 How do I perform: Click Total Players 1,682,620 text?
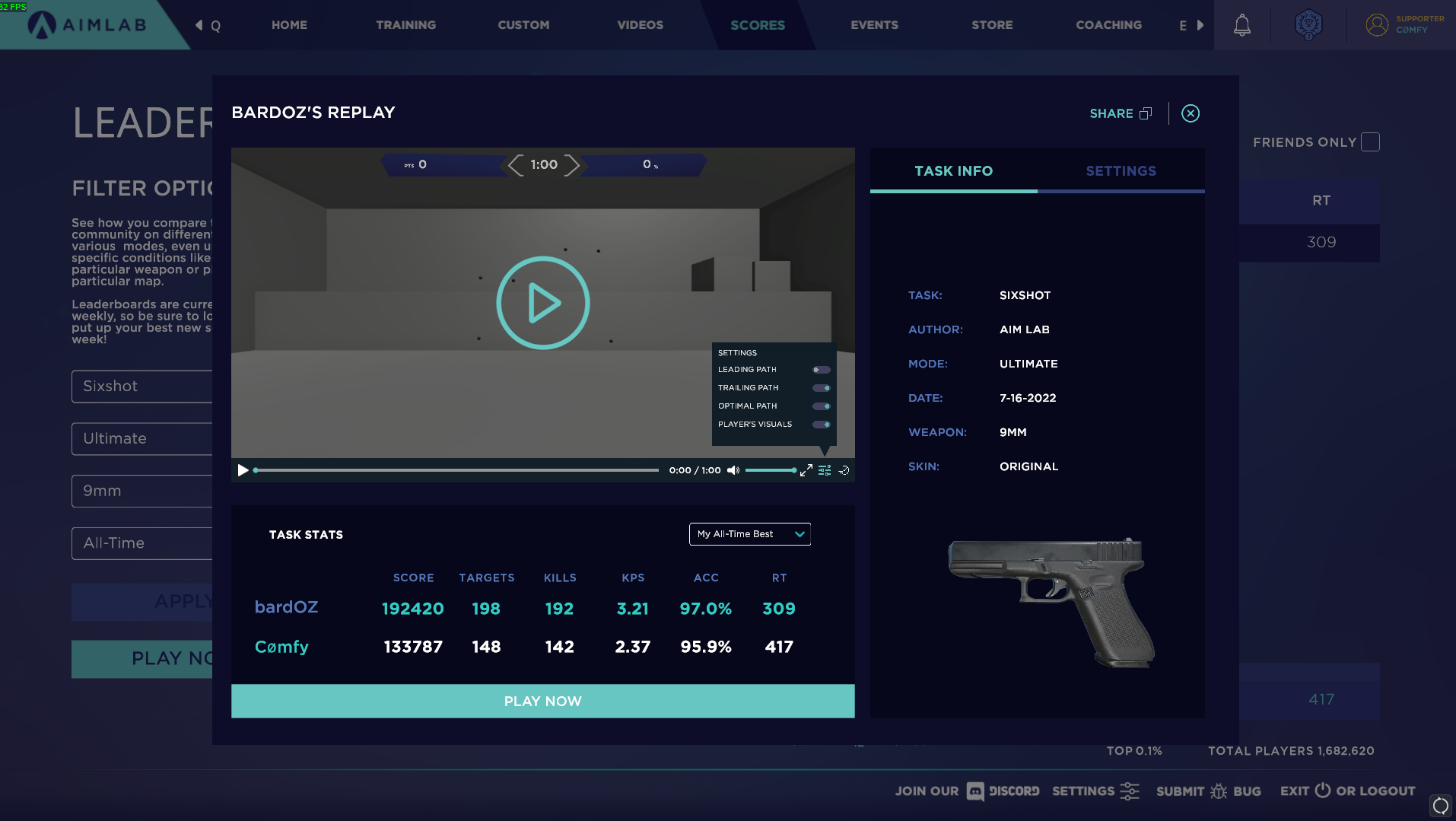(1291, 751)
